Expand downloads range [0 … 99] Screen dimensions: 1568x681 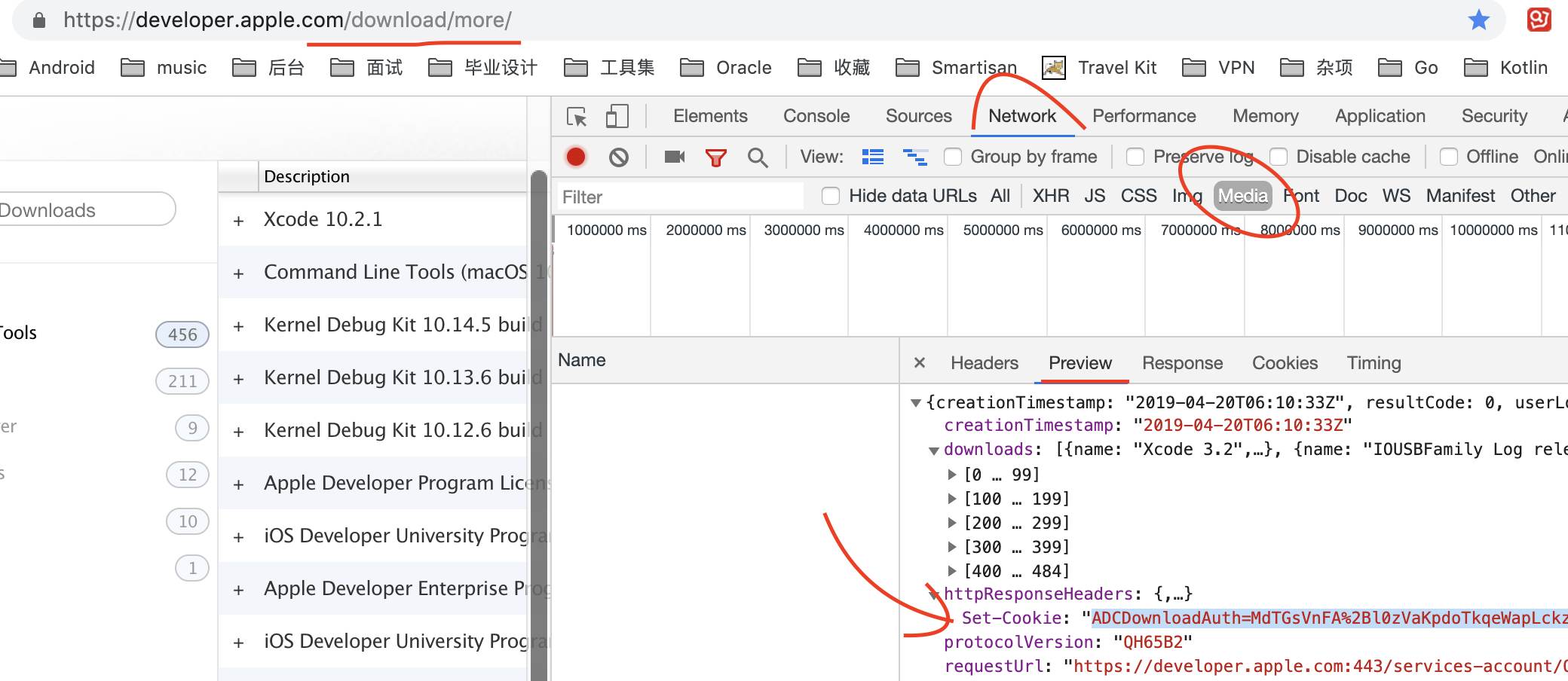click(x=952, y=475)
